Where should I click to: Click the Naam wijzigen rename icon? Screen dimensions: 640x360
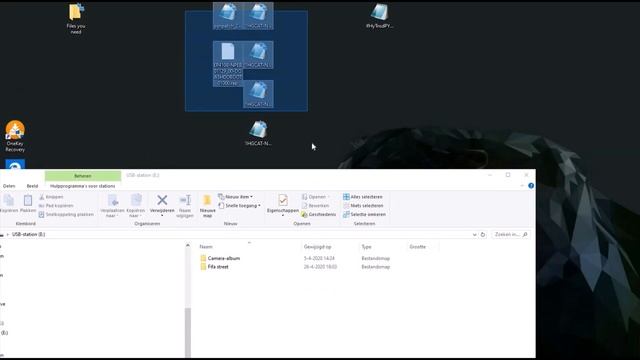point(185,205)
